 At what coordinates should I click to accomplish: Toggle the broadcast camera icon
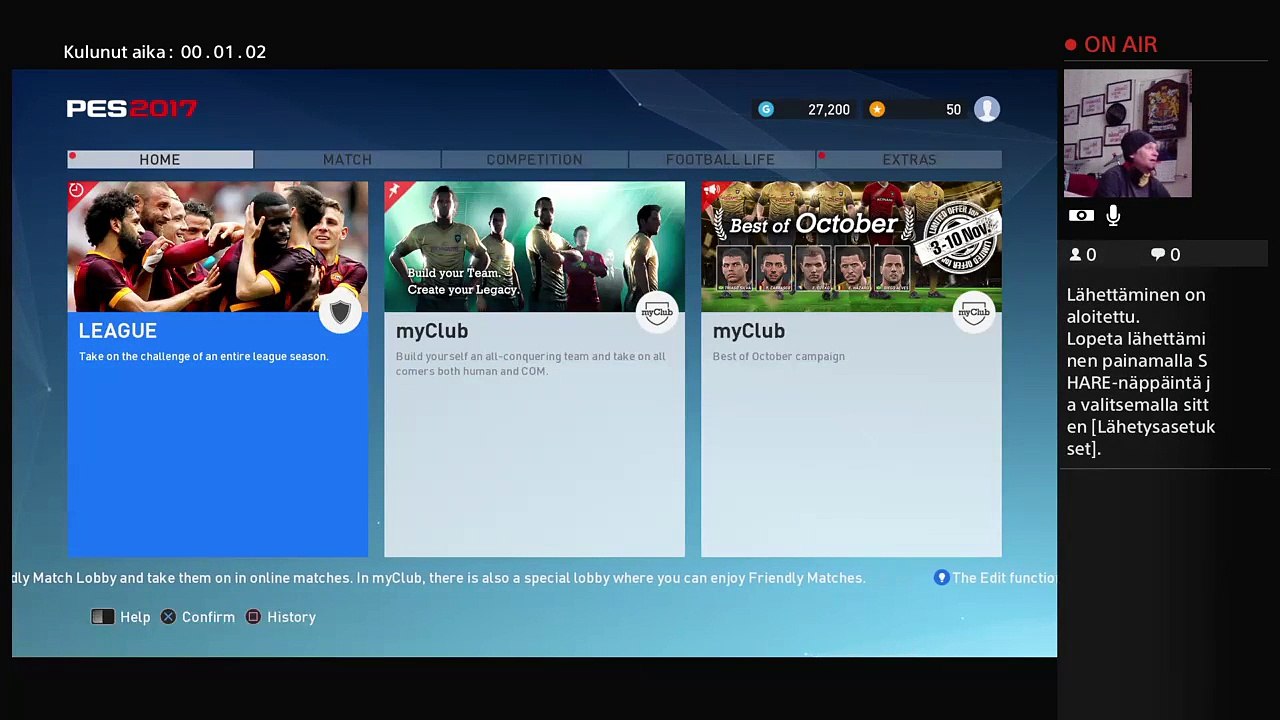[1081, 215]
